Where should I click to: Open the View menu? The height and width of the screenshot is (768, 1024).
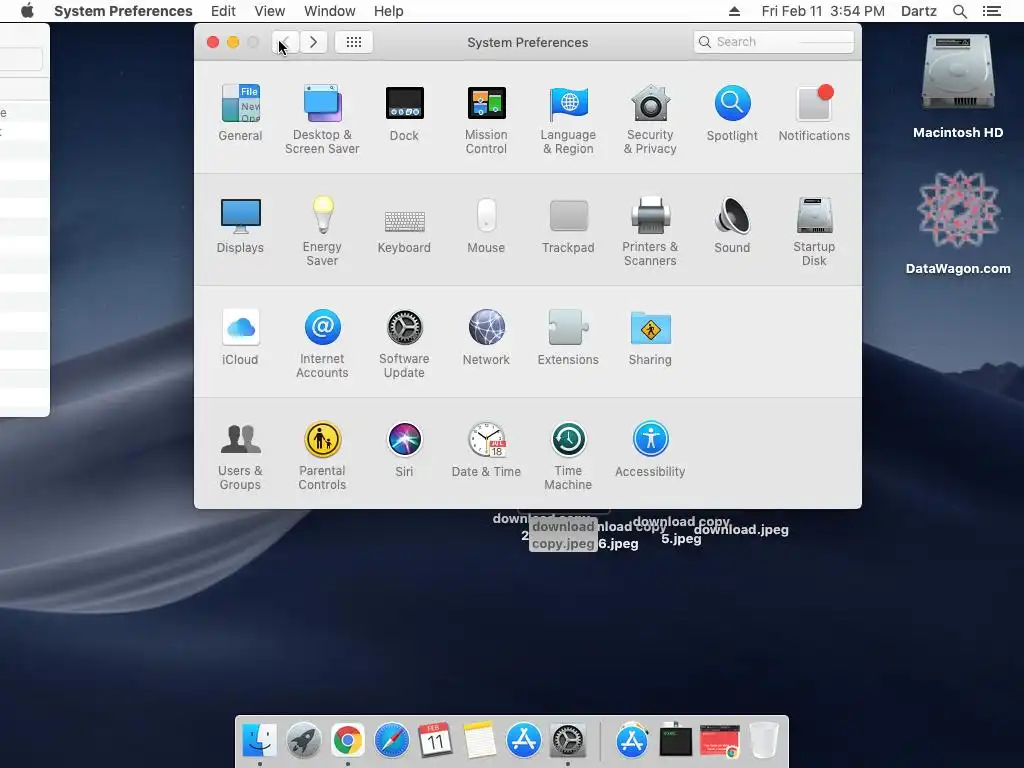point(270,11)
